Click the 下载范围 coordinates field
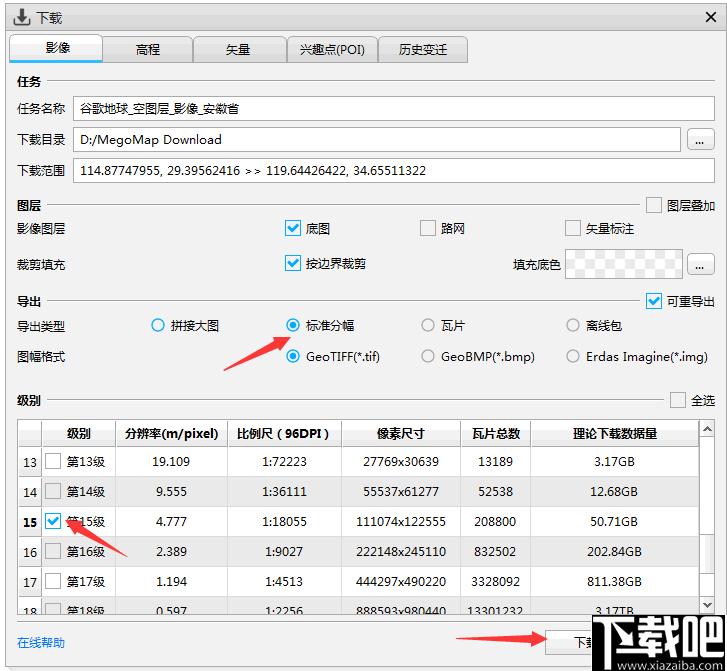Viewport: 727px width, 671px height. point(394,171)
